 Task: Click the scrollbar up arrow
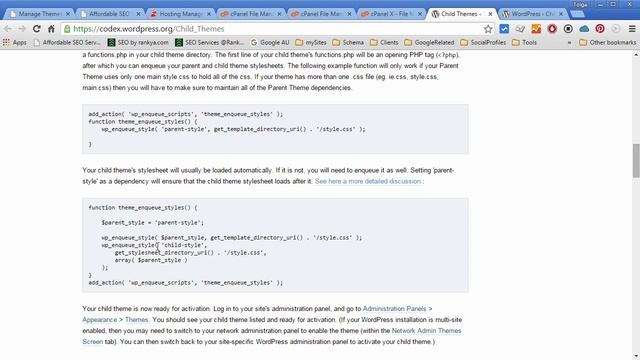pos(636,54)
